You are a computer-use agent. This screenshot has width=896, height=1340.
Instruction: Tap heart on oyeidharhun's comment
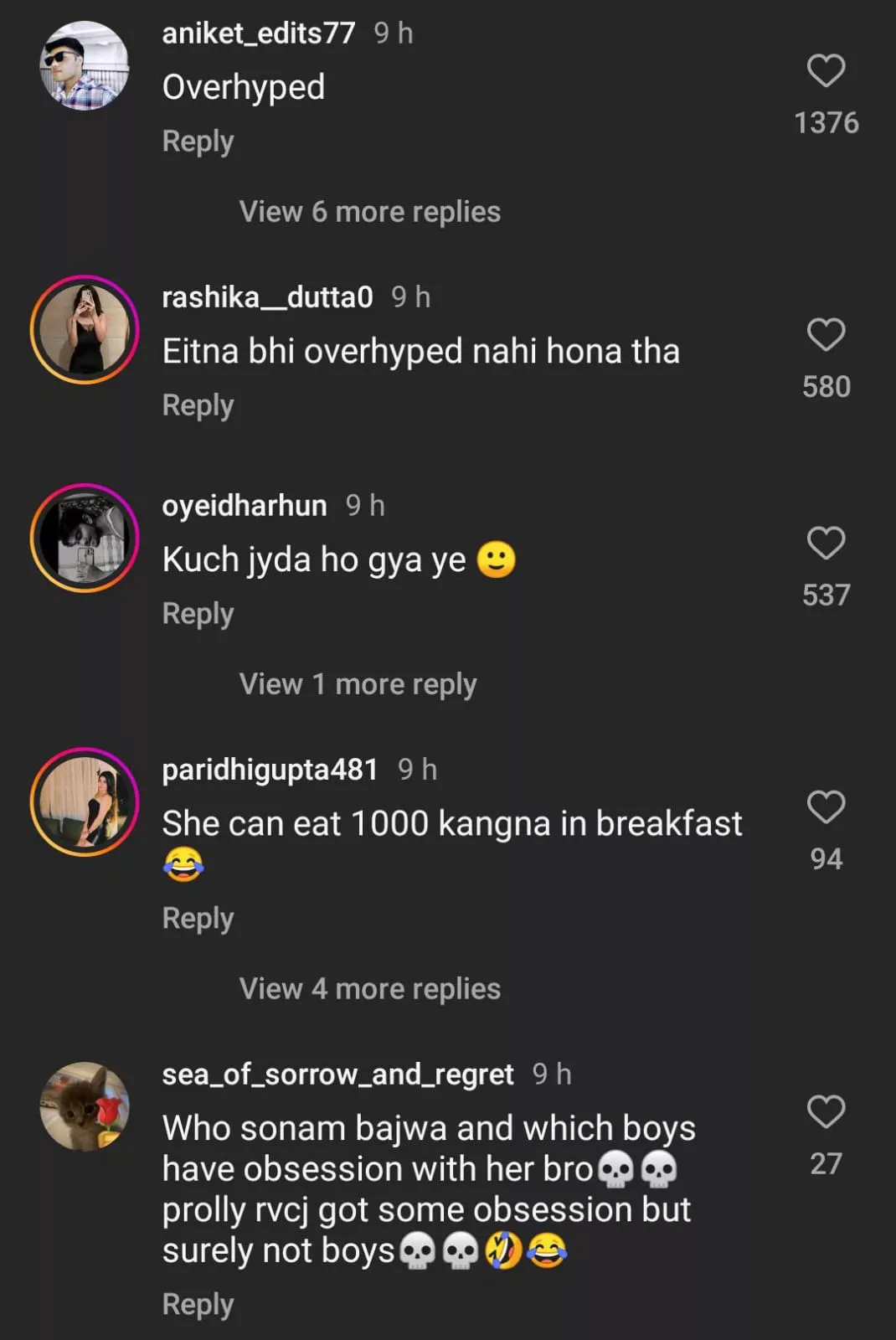[x=826, y=544]
